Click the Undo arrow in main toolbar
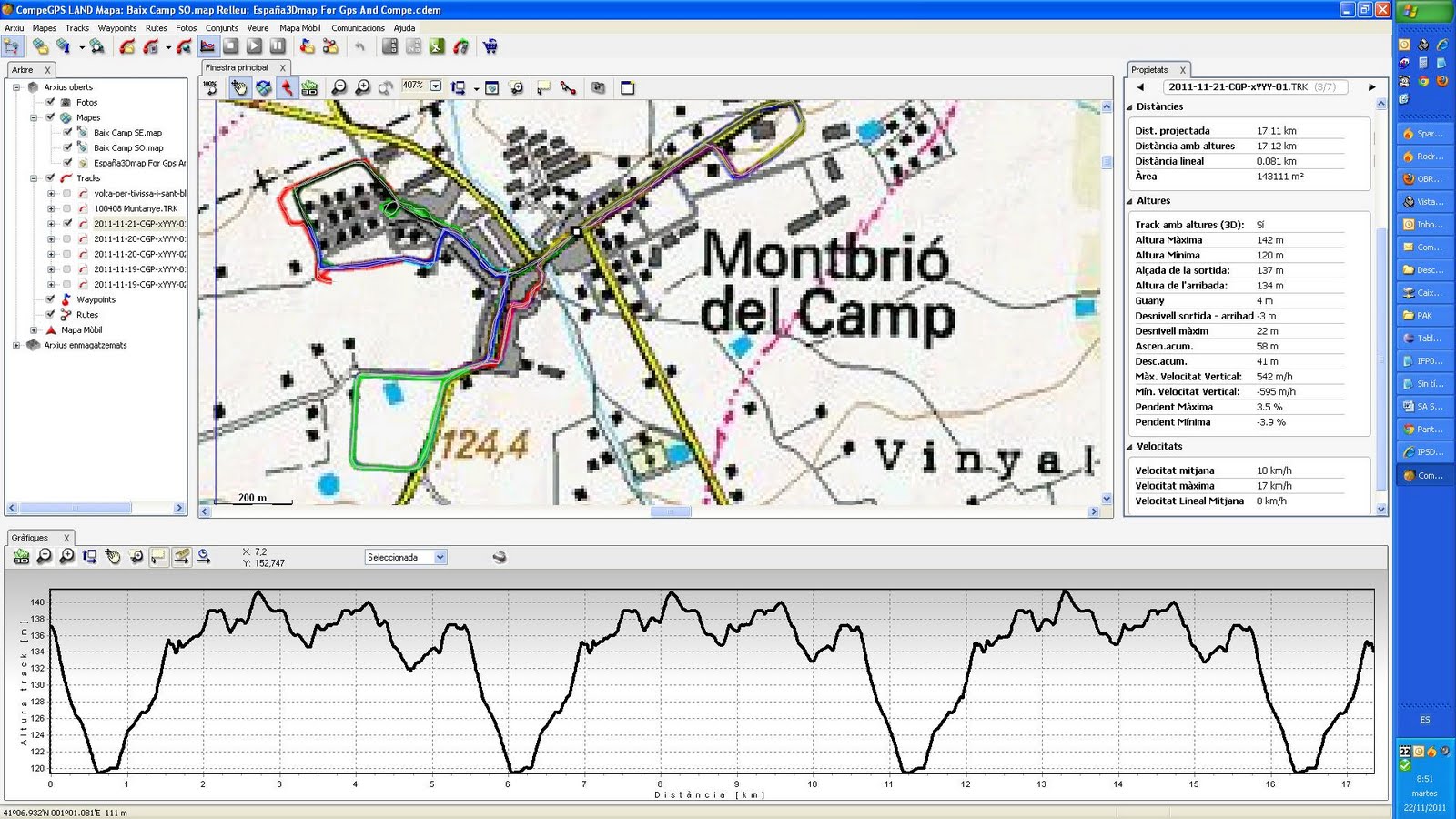This screenshot has width=1456, height=819. click(359, 46)
